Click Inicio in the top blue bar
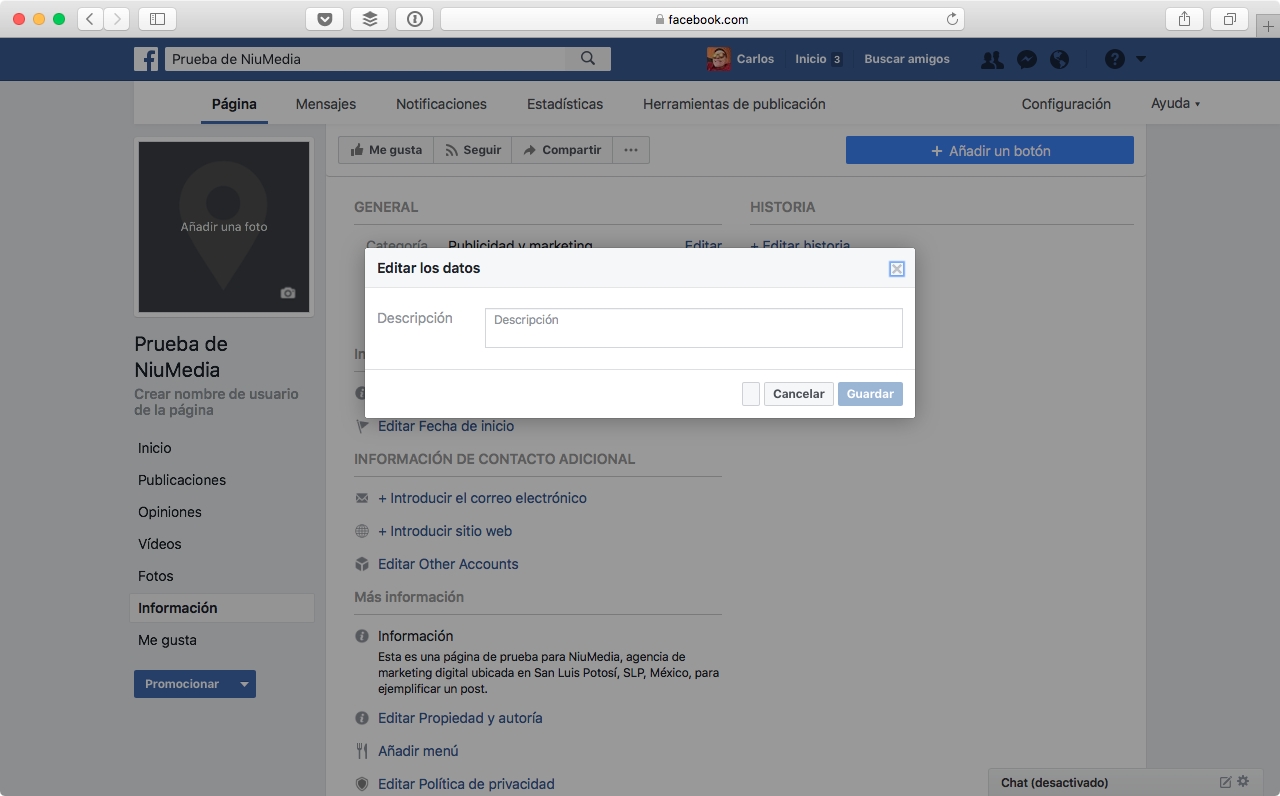The height and width of the screenshot is (796, 1280). coord(811,59)
